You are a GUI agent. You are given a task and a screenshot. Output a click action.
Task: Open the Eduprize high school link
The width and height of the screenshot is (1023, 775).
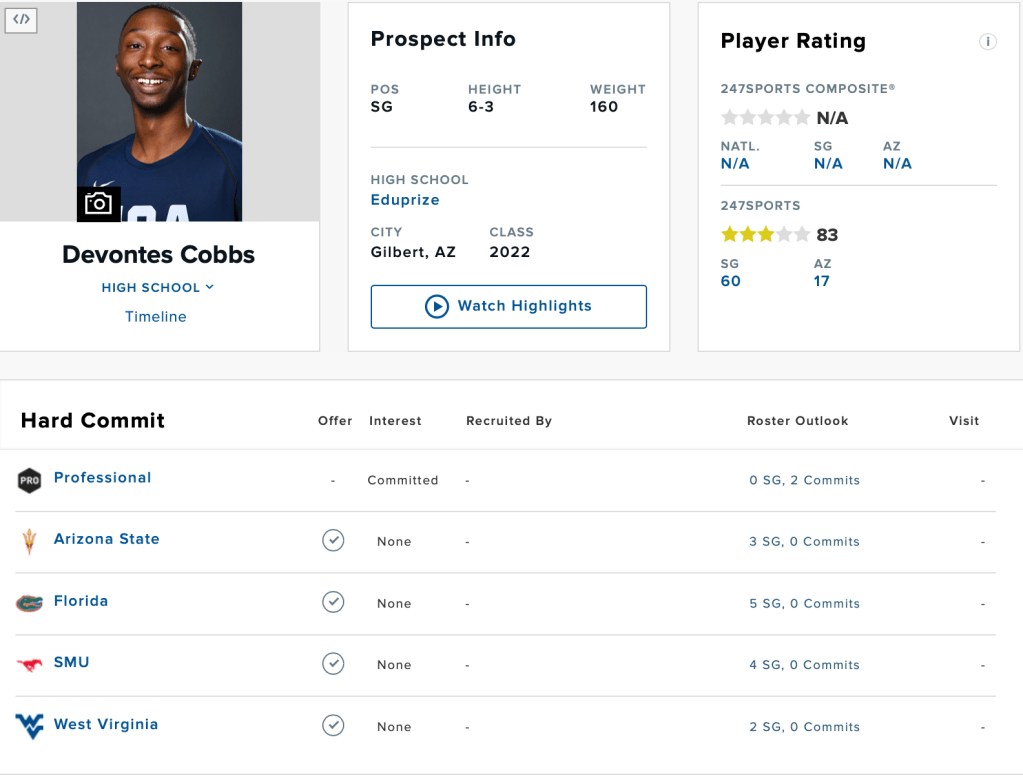point(405,200)
